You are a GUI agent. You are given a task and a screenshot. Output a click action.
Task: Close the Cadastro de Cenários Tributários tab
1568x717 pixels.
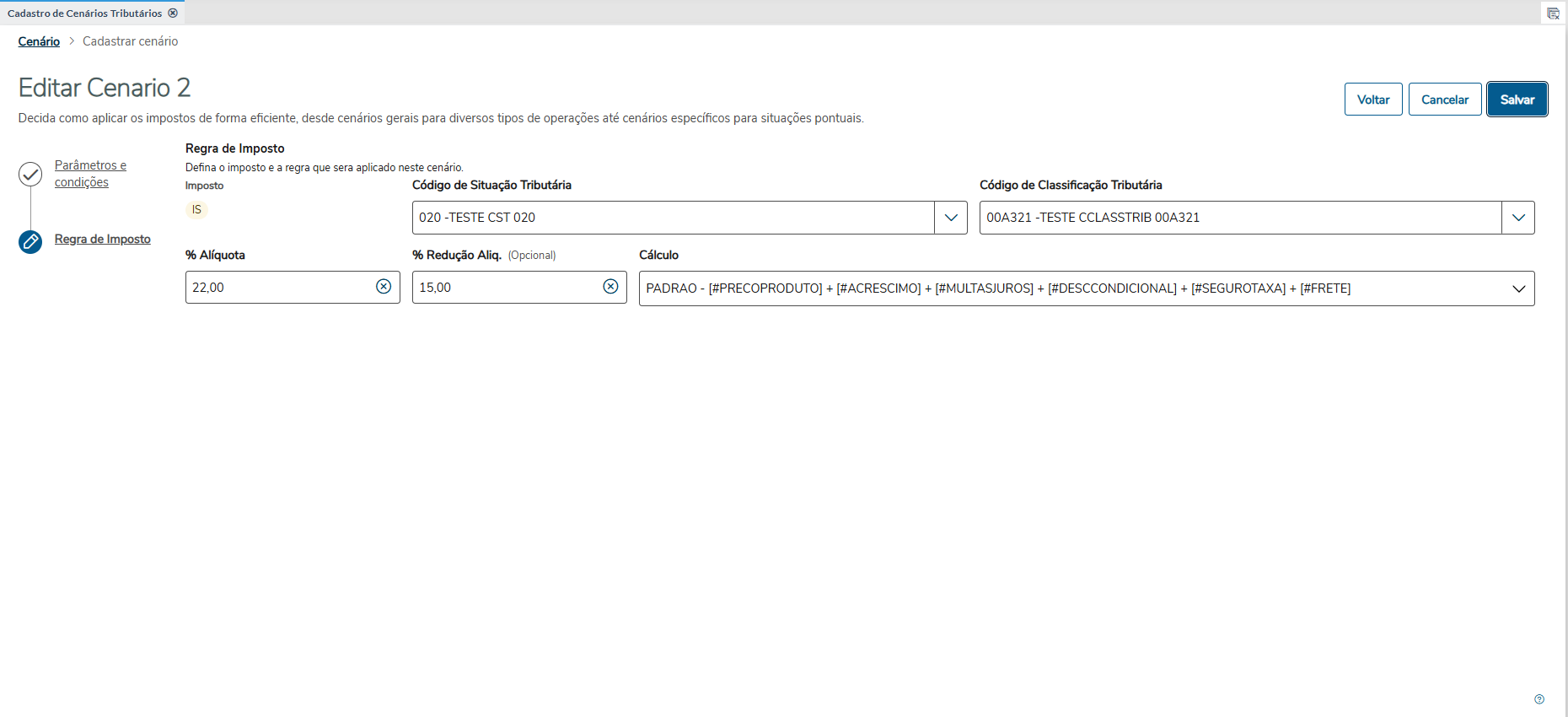point(173,13)
